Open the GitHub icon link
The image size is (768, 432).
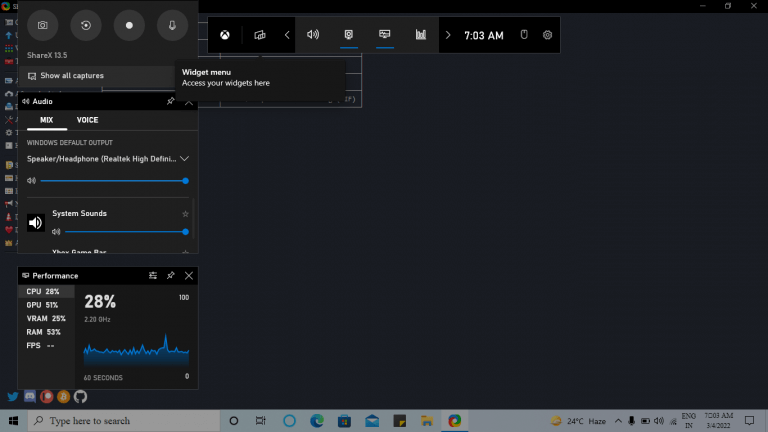click(x=80, y=396)
